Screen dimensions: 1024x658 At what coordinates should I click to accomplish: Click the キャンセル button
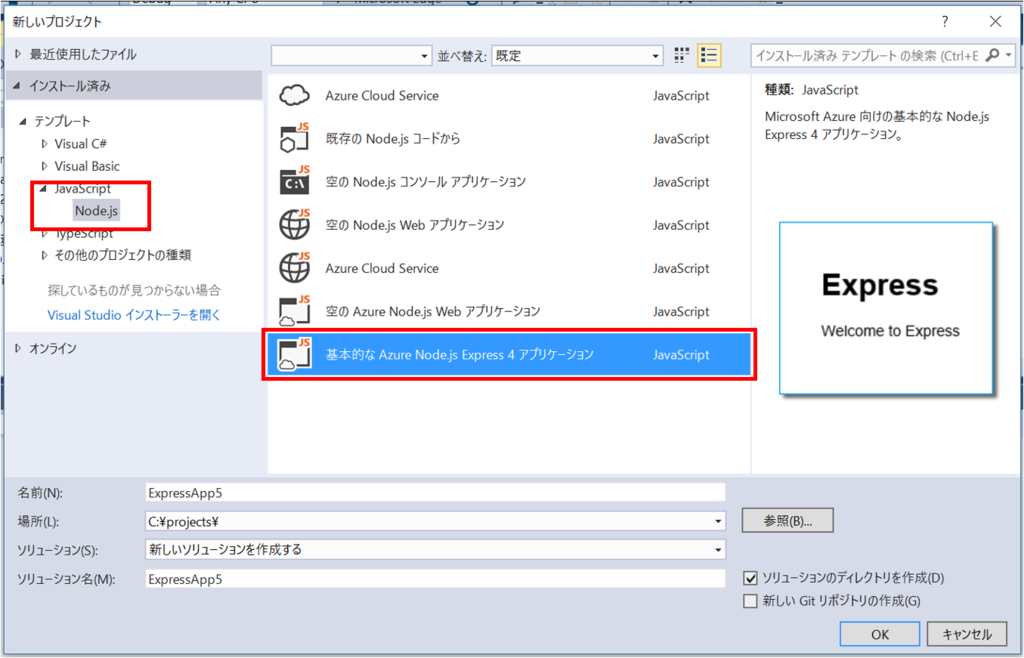pos(967,634)
